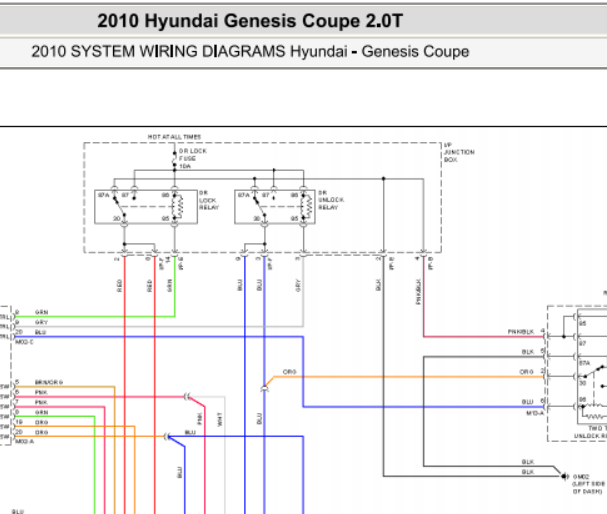
Task: Click the vertical "PNK/BLK" wire label
Action: (418, 291)
